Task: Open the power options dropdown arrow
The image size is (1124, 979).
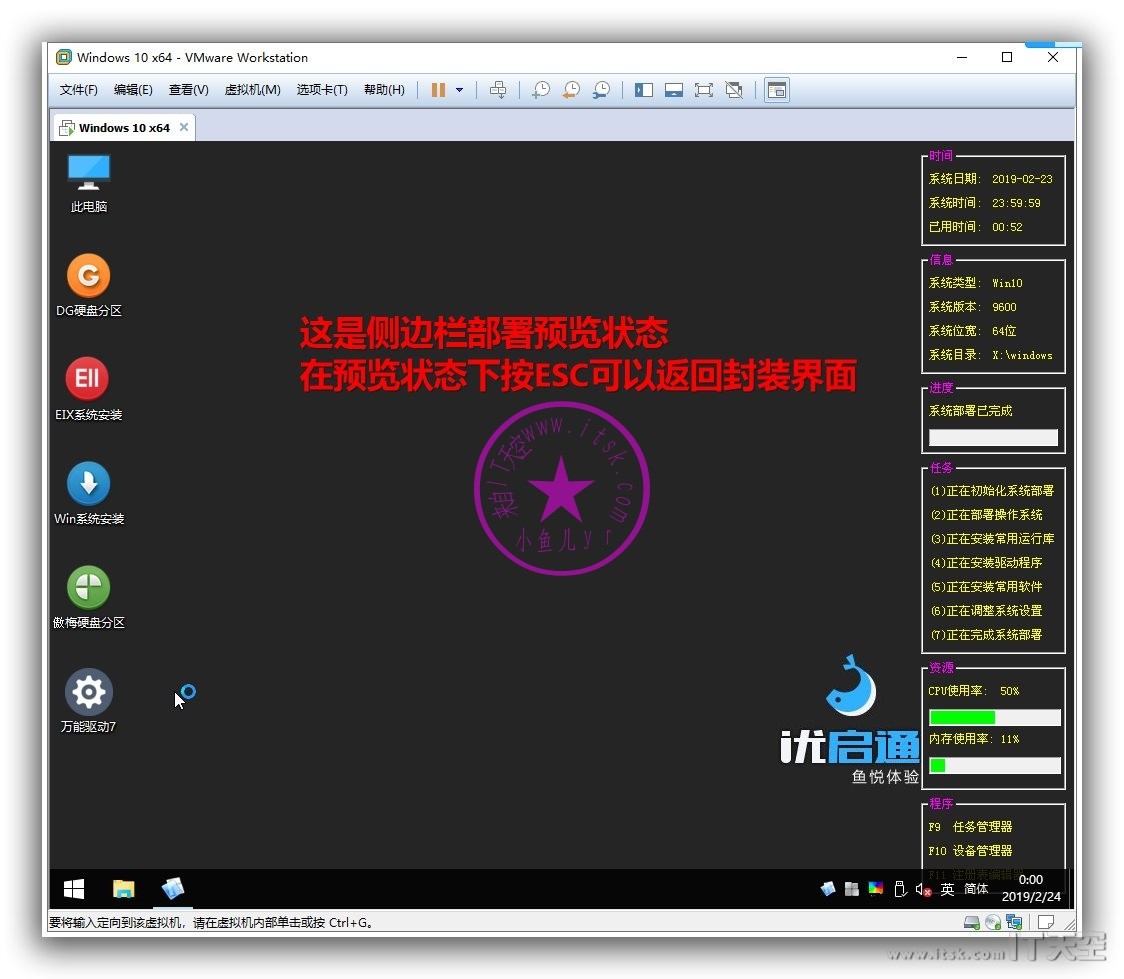Action: click(459, 90)
